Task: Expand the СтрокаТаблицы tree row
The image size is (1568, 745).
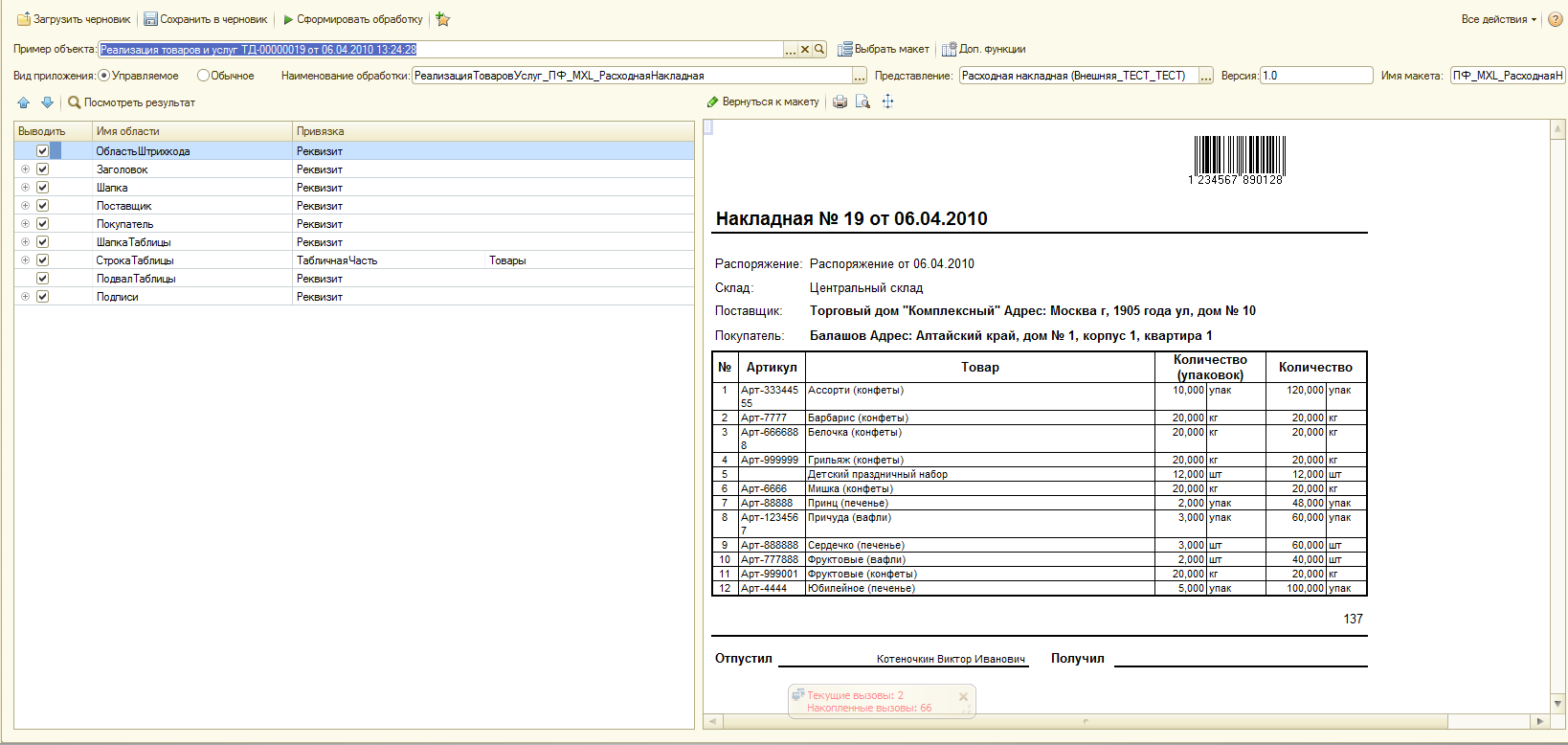Action: [x=25, y=260]
